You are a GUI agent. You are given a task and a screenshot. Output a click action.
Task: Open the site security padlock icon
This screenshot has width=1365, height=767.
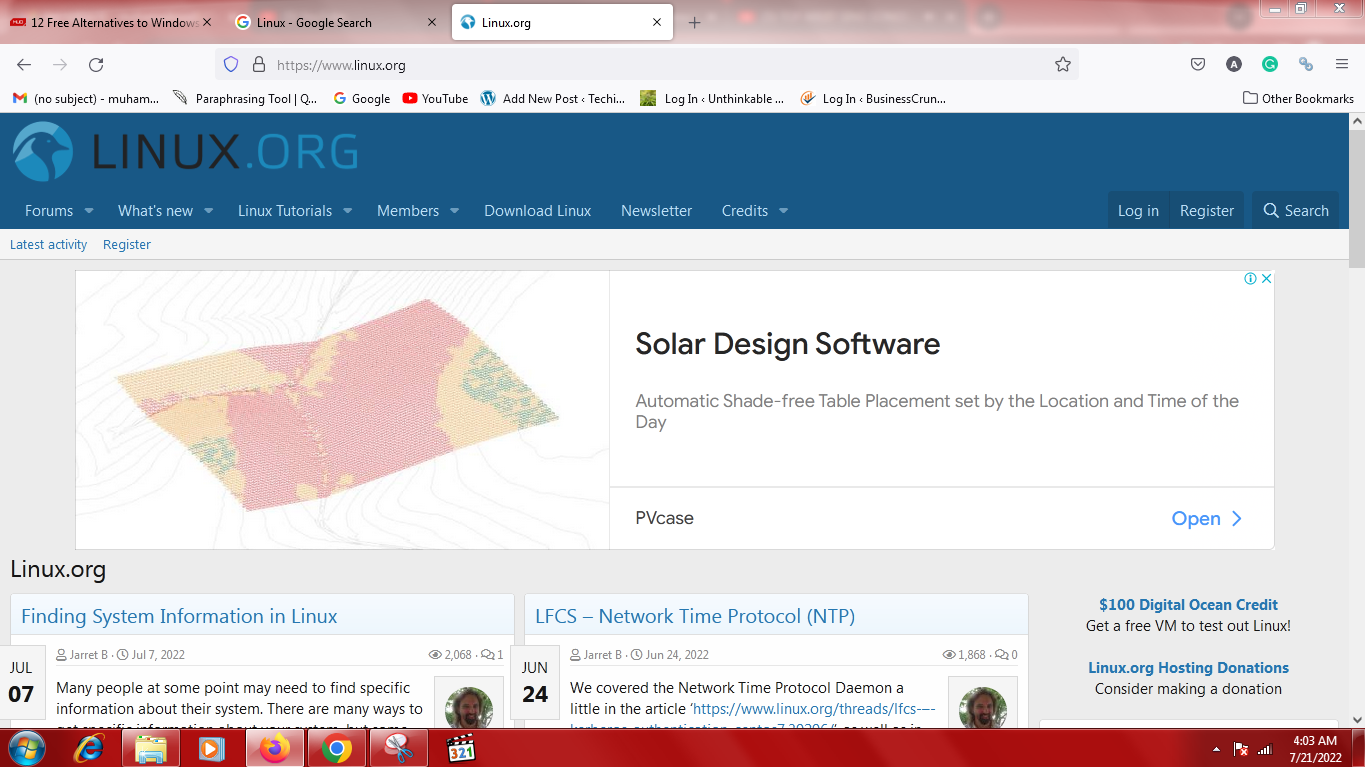point(258,65)
